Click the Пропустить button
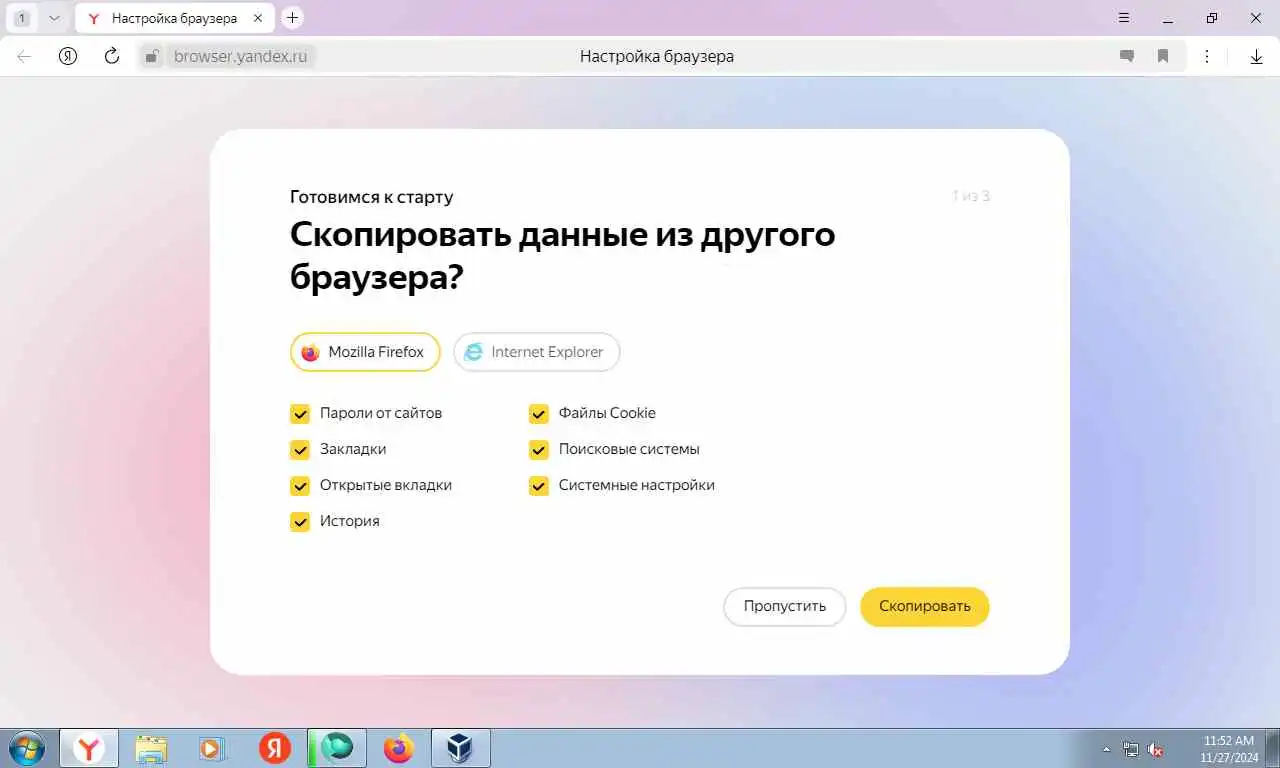This screenshot has width=1280, height=768. (785, 606)
